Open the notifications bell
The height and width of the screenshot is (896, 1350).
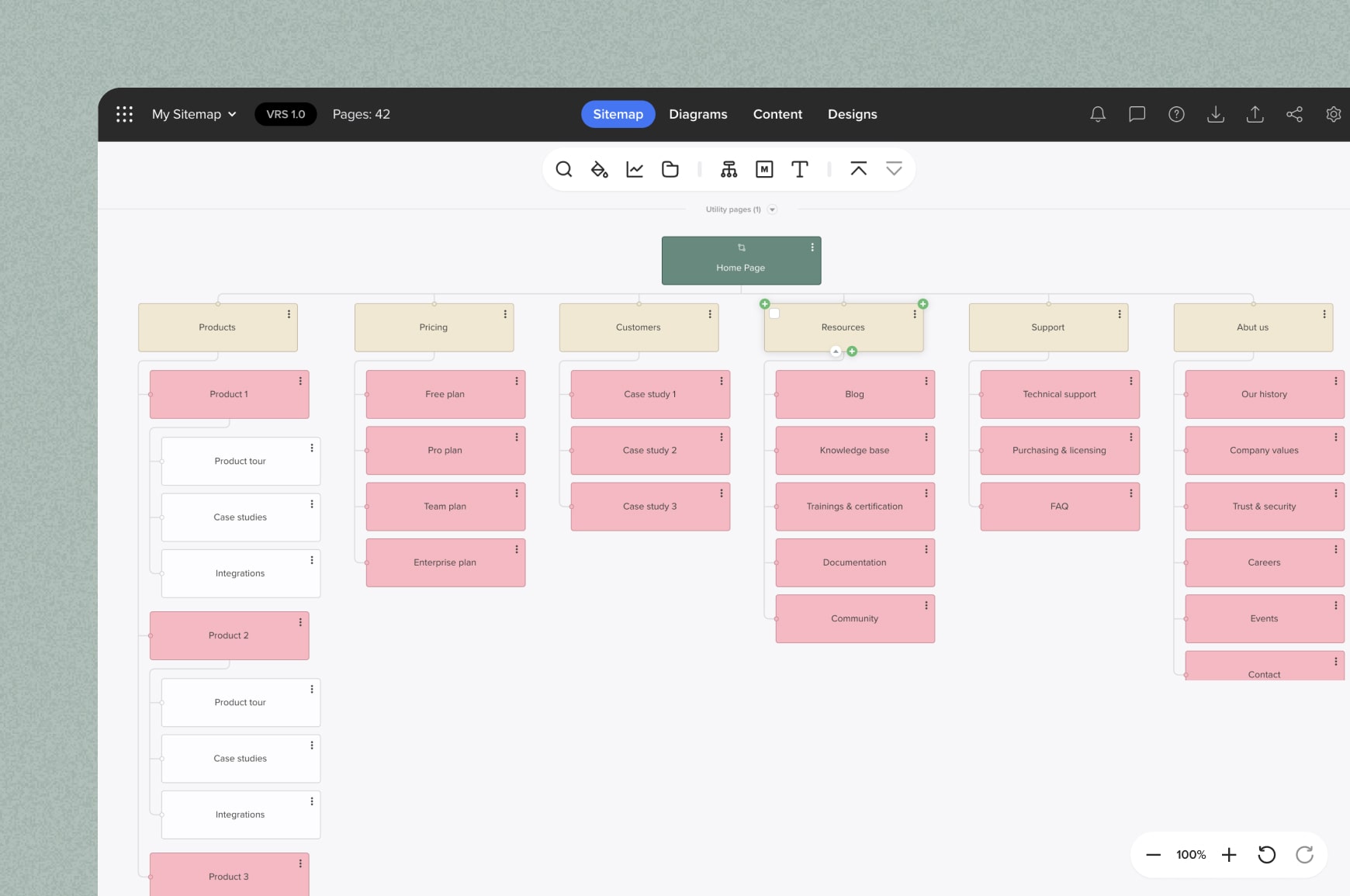pos(1097,115)
